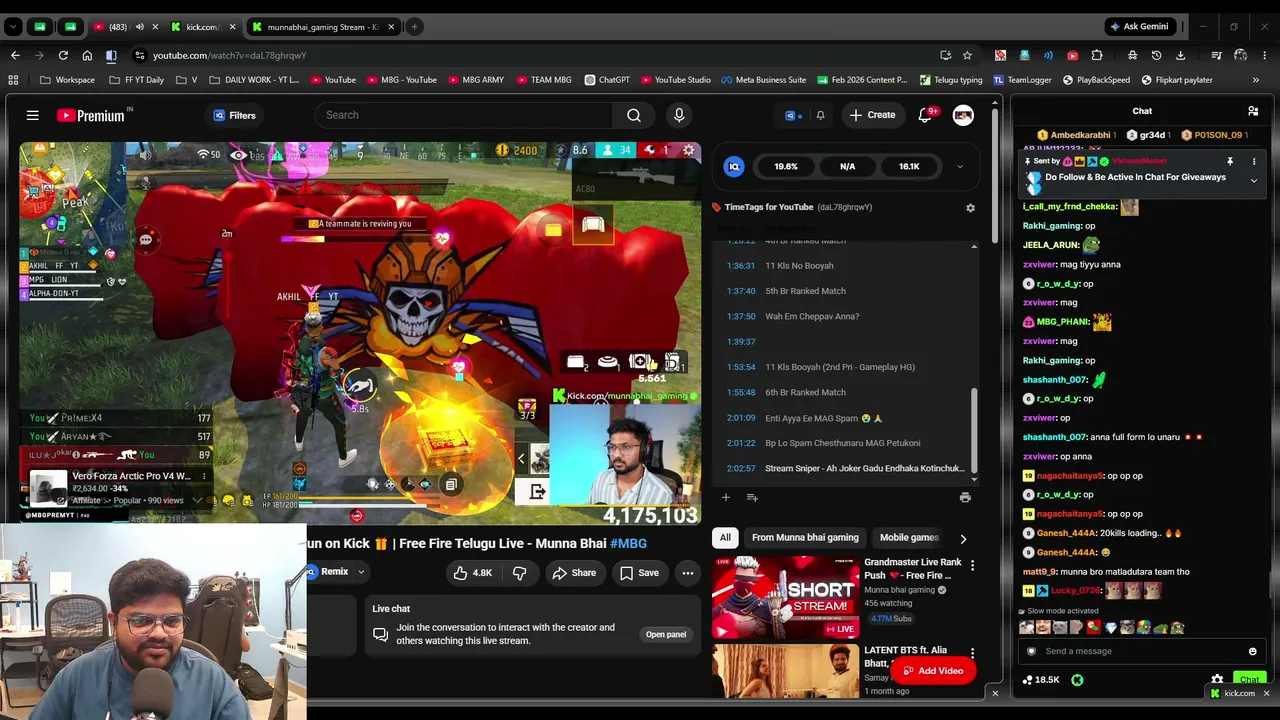The height and width of the screenshot is (720, 1280).
Task: Start voice search with the microphone
Action: pyautogui.click(x=679, y=115)
